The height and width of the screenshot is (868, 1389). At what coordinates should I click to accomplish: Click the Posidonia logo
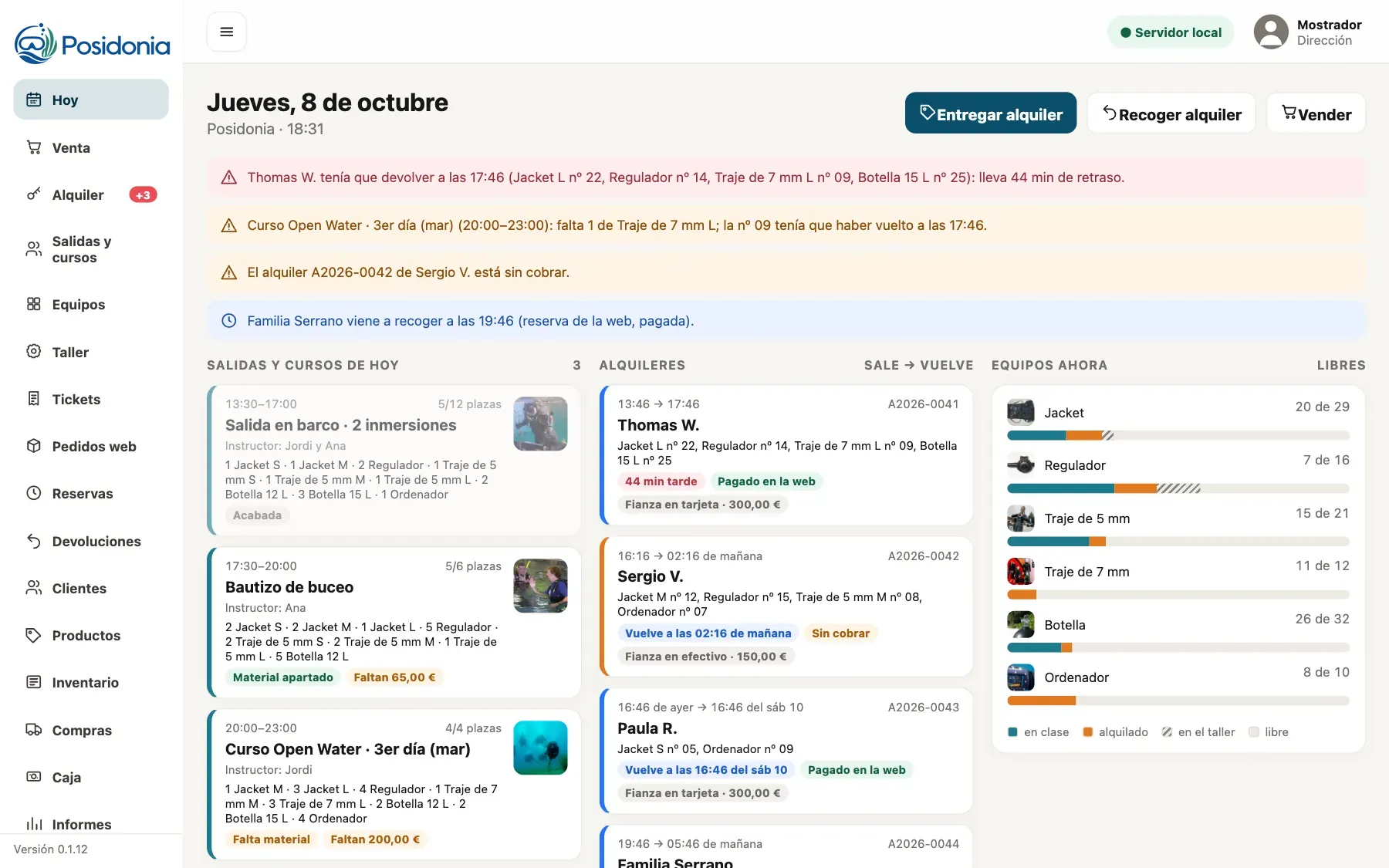coord(92,44)
